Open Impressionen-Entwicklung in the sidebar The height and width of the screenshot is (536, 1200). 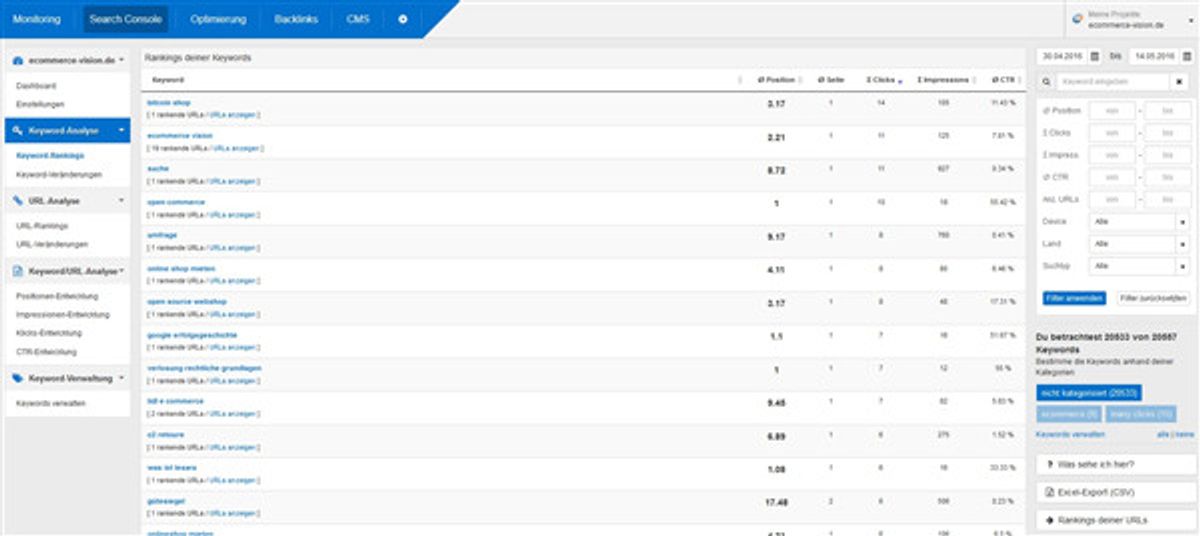point(62,314)
